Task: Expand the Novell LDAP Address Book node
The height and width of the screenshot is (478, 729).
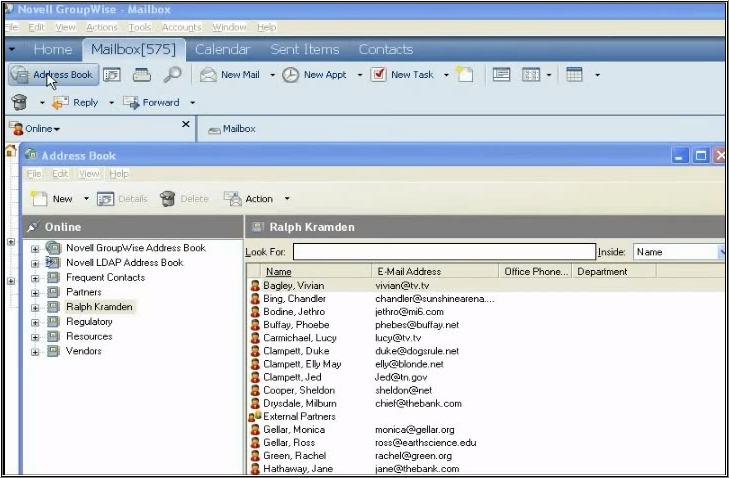Action: 35,264
